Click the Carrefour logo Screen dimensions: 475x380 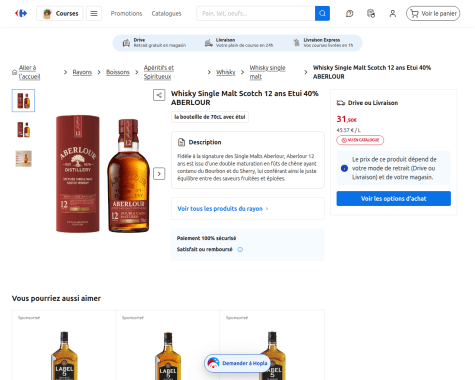21,13
